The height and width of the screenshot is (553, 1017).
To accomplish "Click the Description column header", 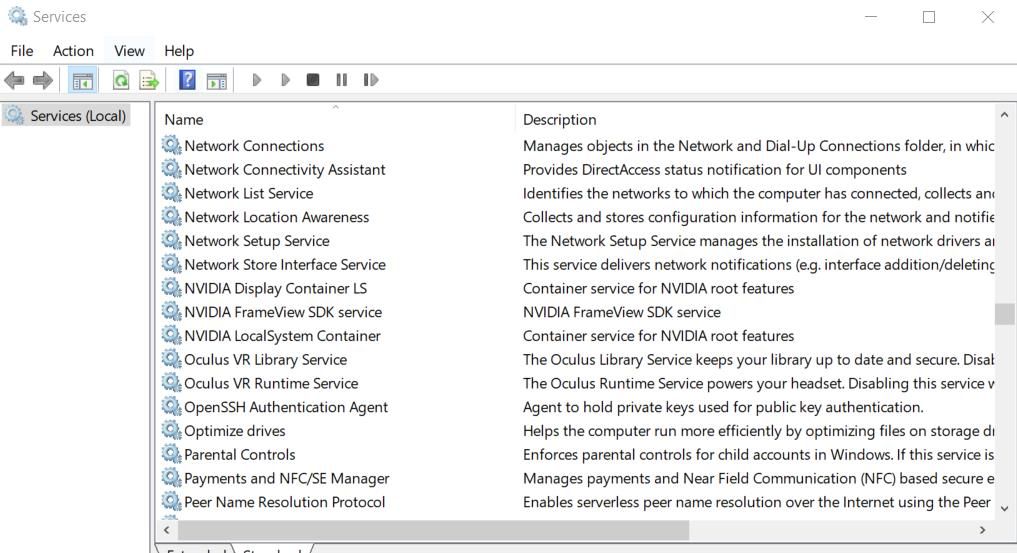I will (x=559, y=119).
